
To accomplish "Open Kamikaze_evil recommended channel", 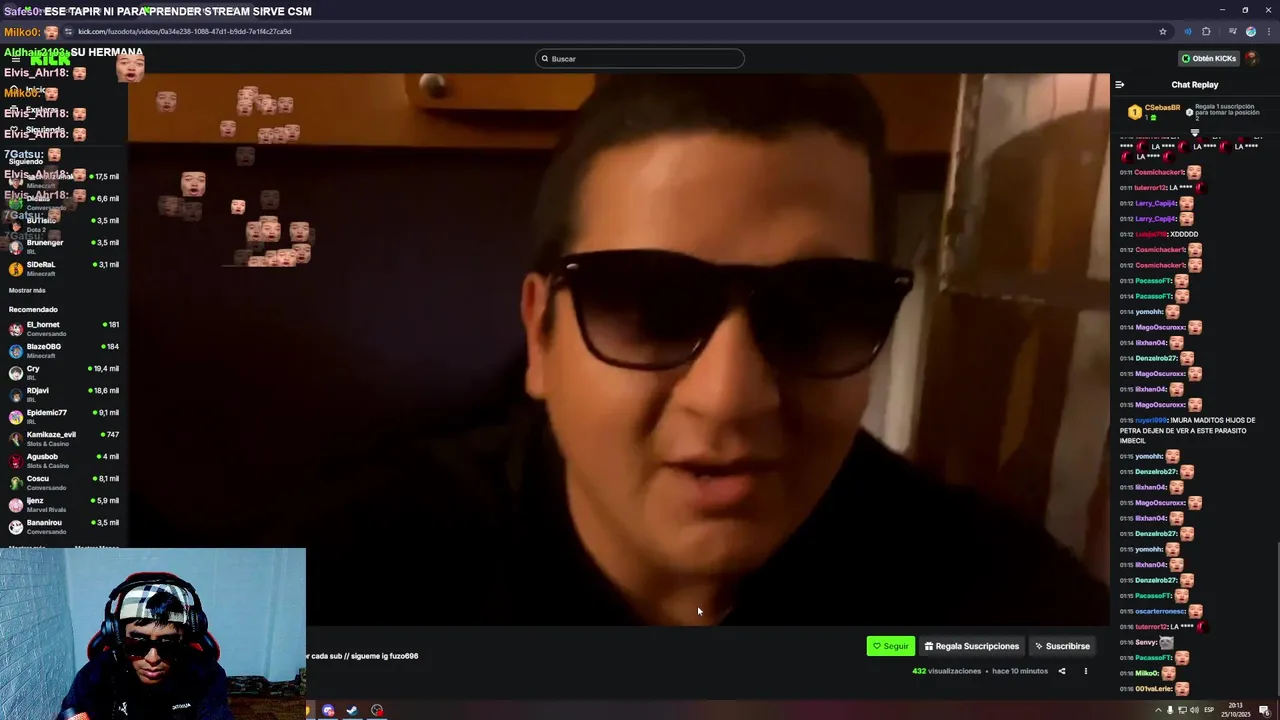I will [64, 438].
